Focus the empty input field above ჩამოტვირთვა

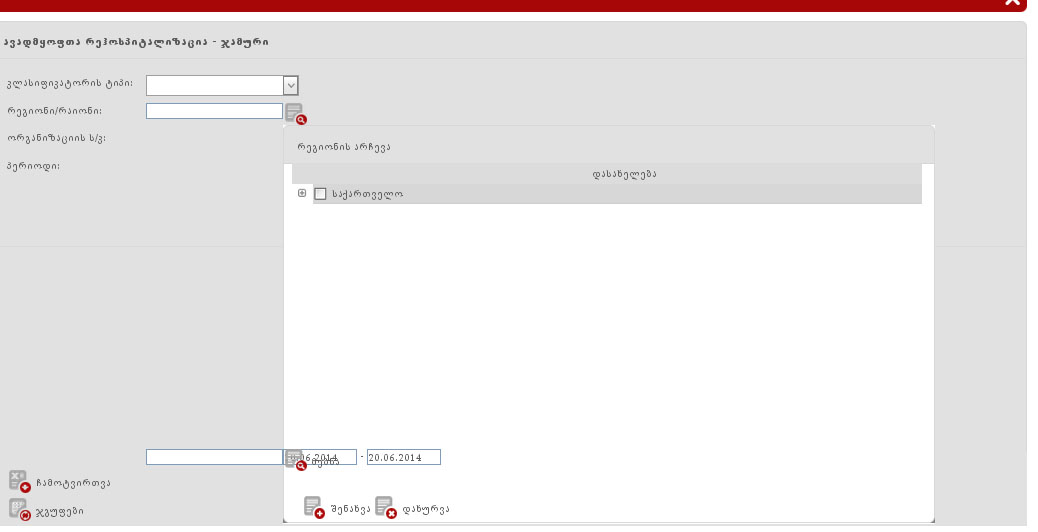tap(214, 457)
